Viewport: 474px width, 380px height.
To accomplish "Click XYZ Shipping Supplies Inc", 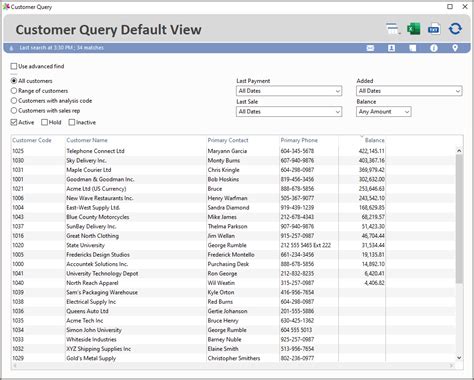I will coord(98,349).
